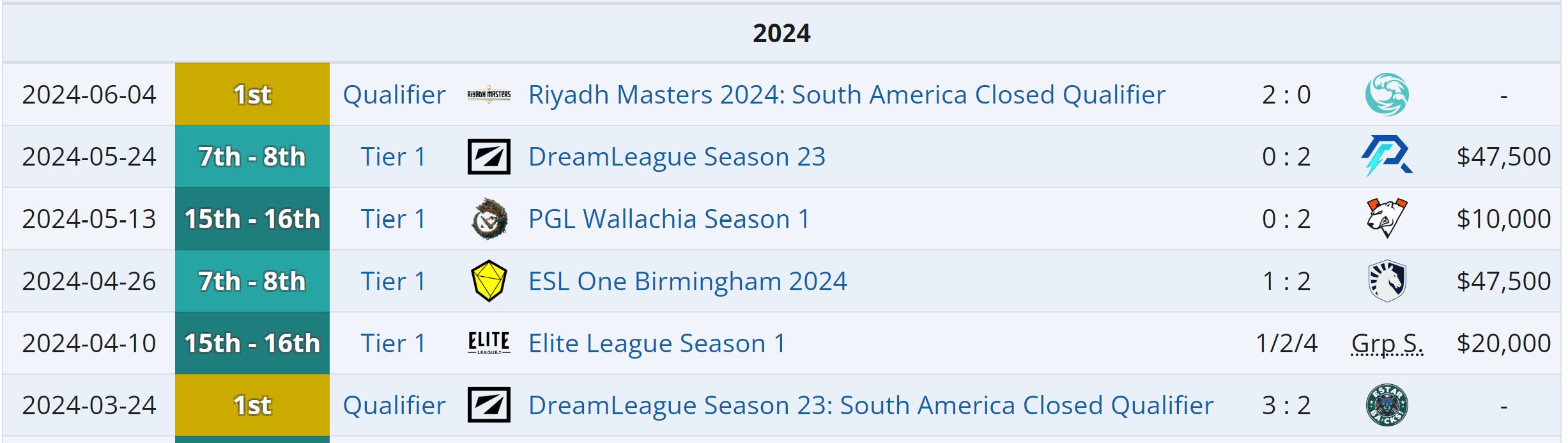Open PGL Wallachia Season 1 link

pos(668,219)
